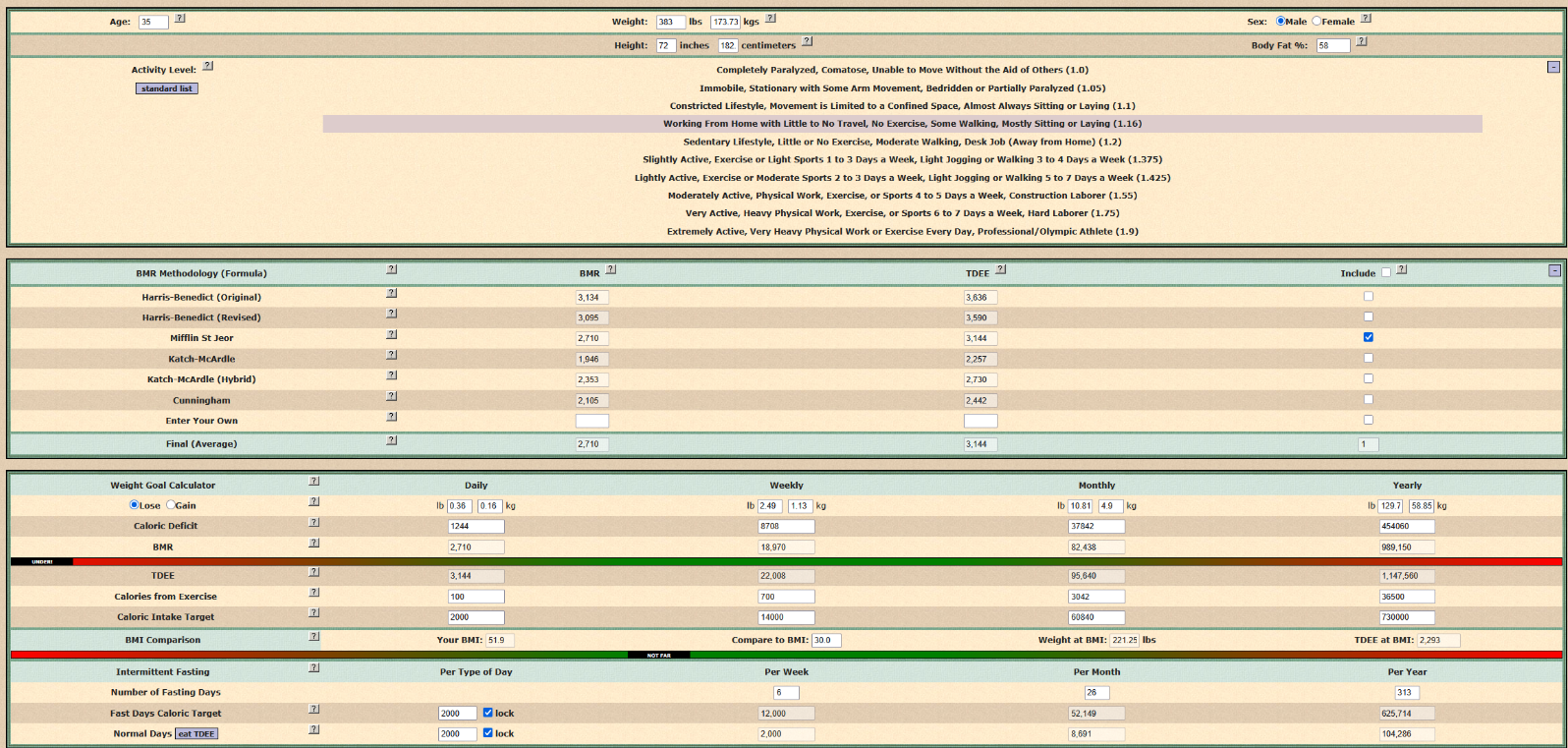Show help for the Include column

(1401, 269)
